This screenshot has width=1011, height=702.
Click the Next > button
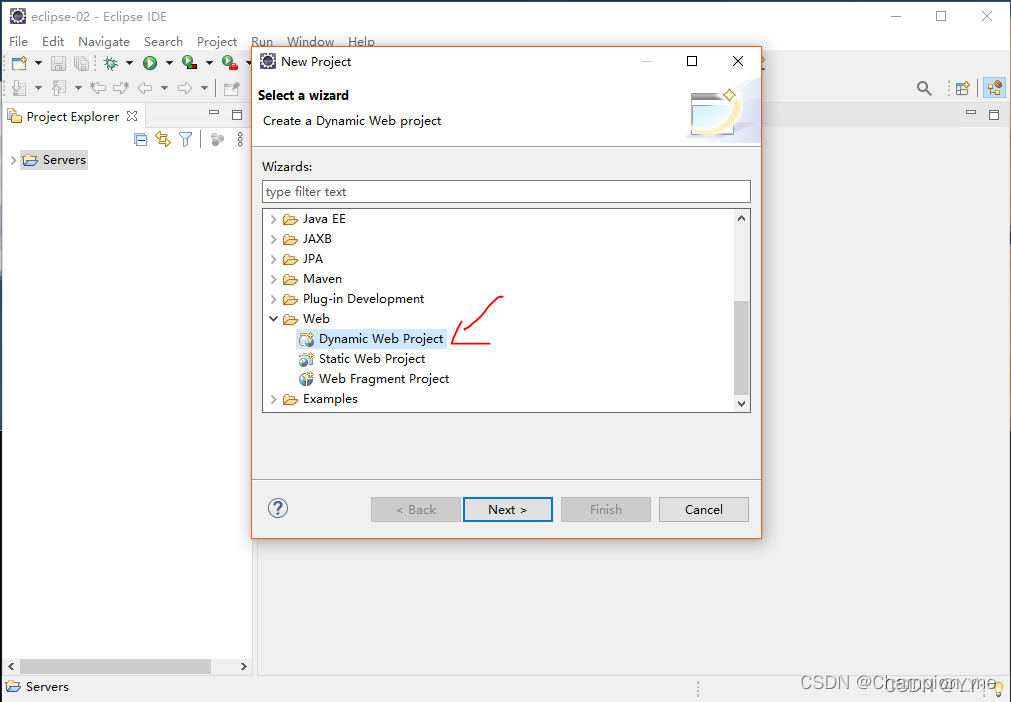(507, 509)
